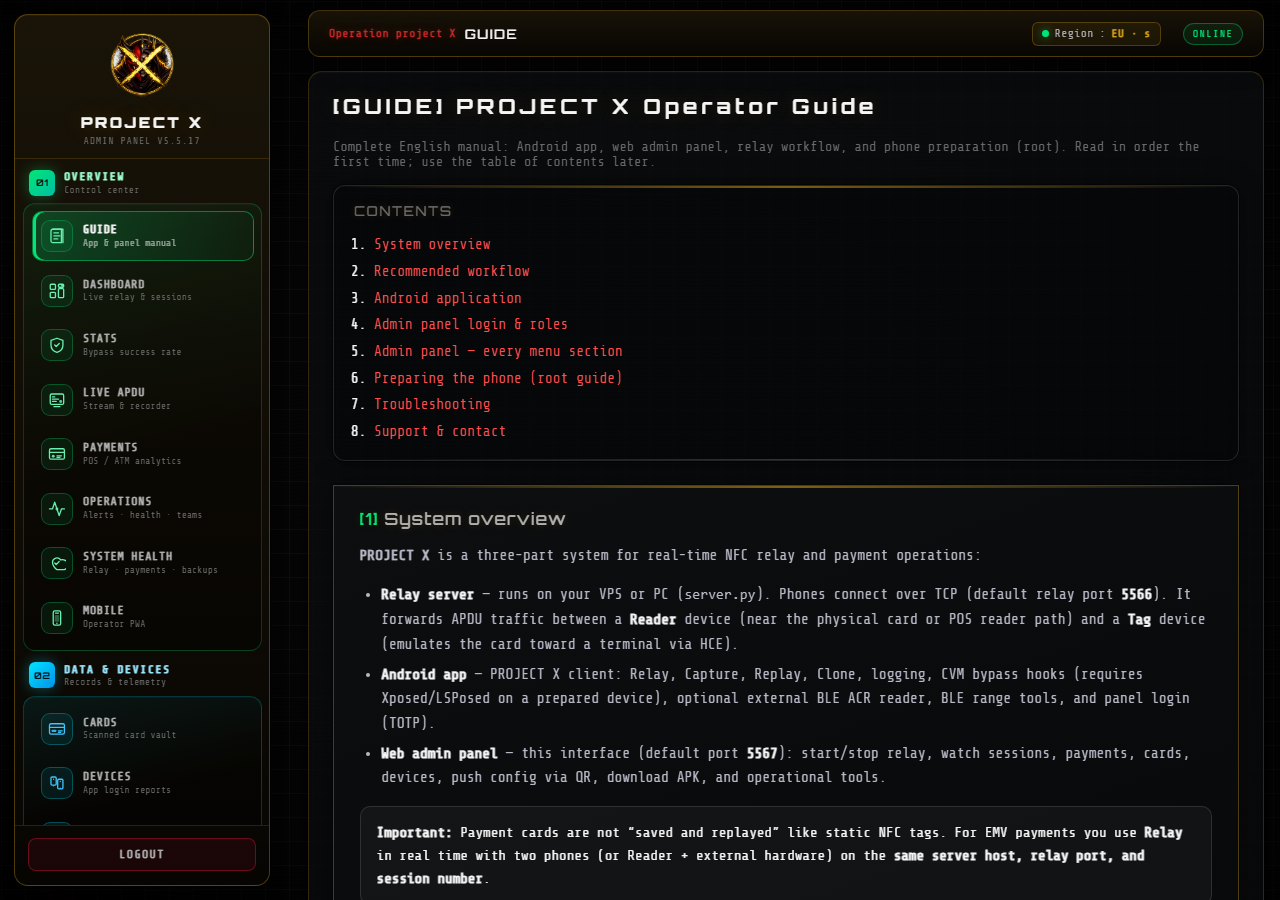This screenshot has height=900, width=1280.
Task: Click the Important: note label
Action: [x=415, y=832]
